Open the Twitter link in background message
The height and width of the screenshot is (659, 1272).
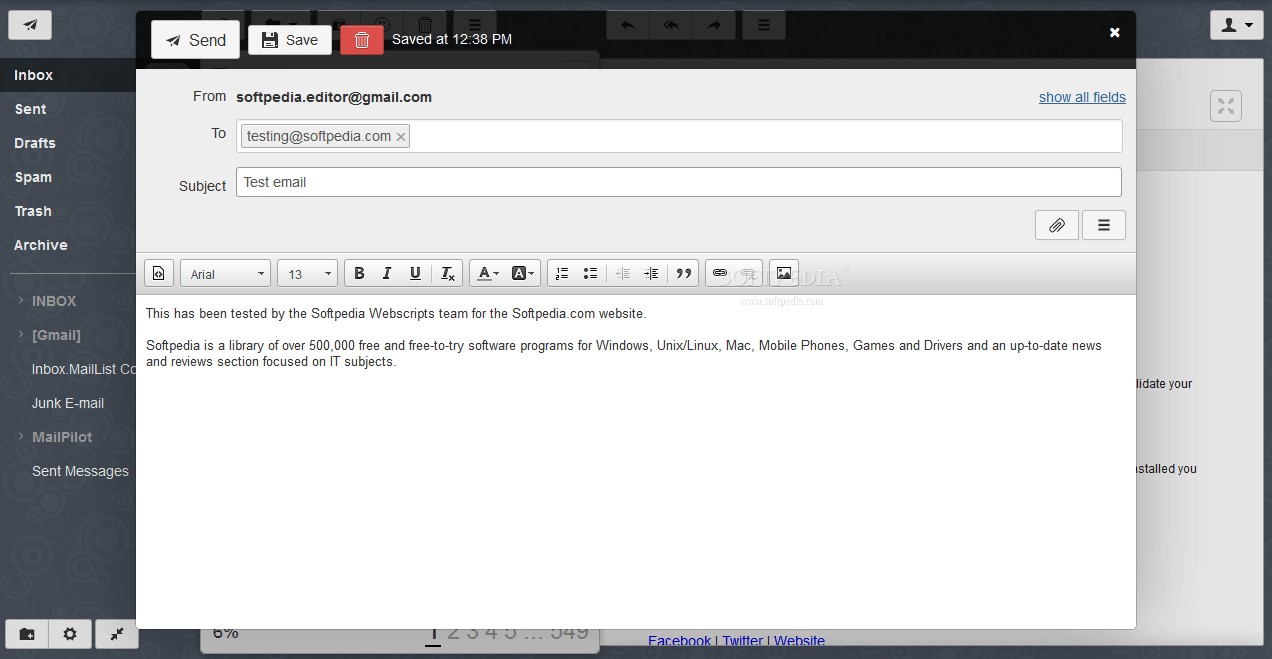(742, 641)
